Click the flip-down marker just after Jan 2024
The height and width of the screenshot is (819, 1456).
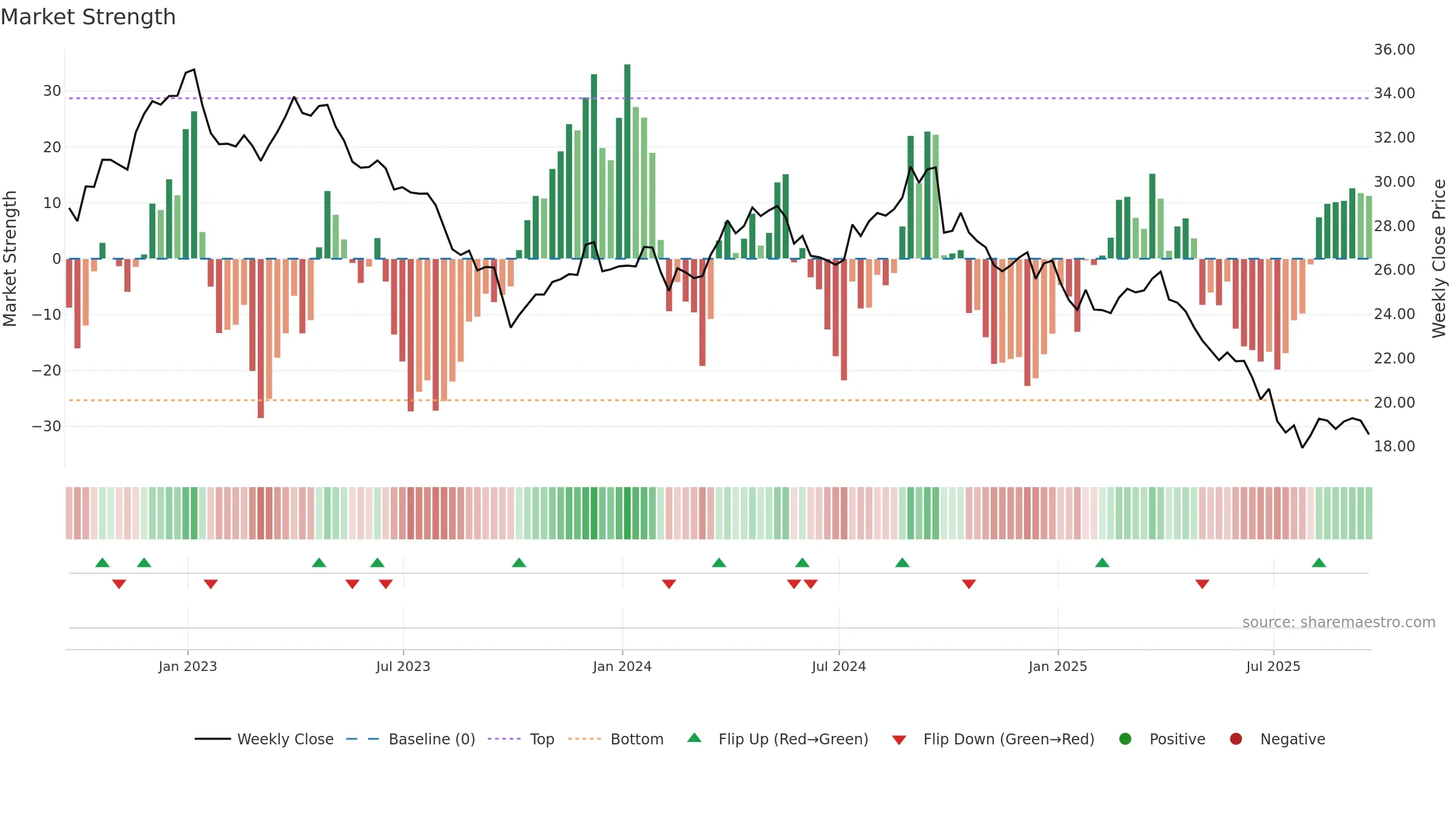pyautogui.click(x=669, y=584)
